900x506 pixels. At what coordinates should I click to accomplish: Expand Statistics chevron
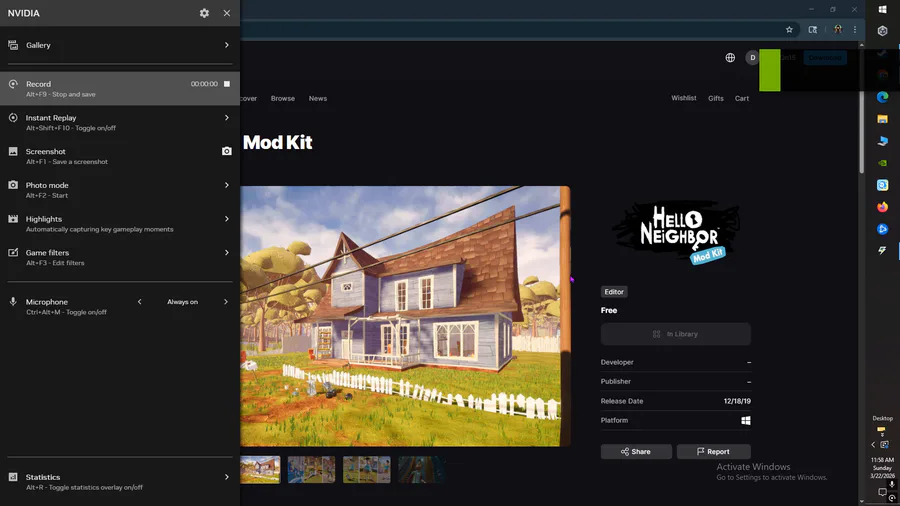pos(227,477)
